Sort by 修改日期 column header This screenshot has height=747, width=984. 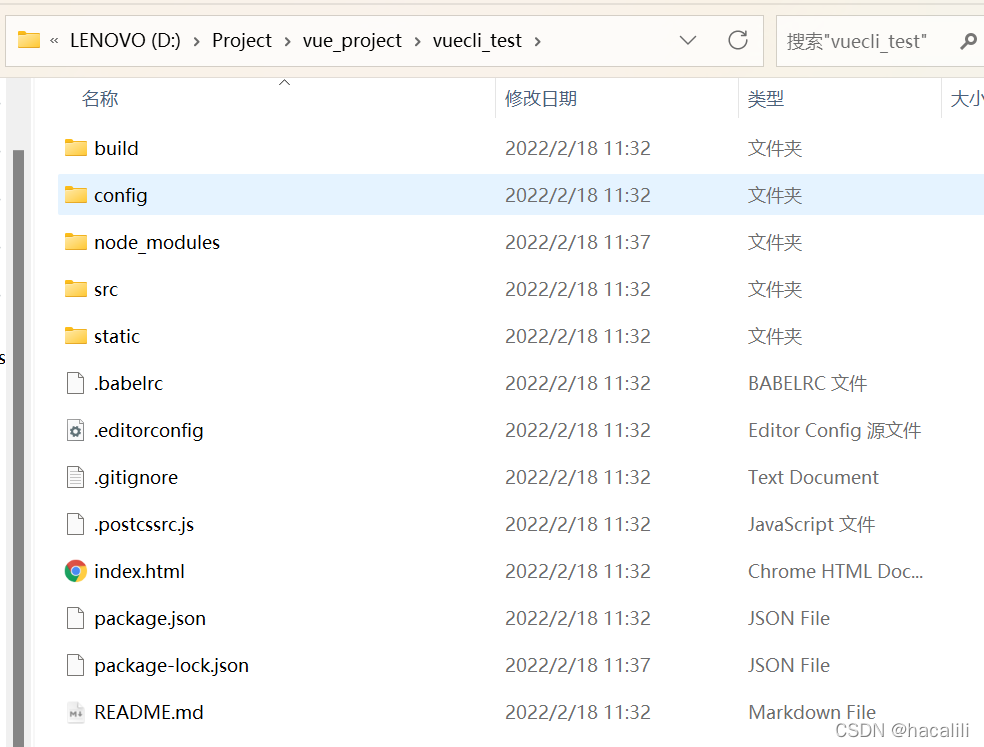(541, 99)
